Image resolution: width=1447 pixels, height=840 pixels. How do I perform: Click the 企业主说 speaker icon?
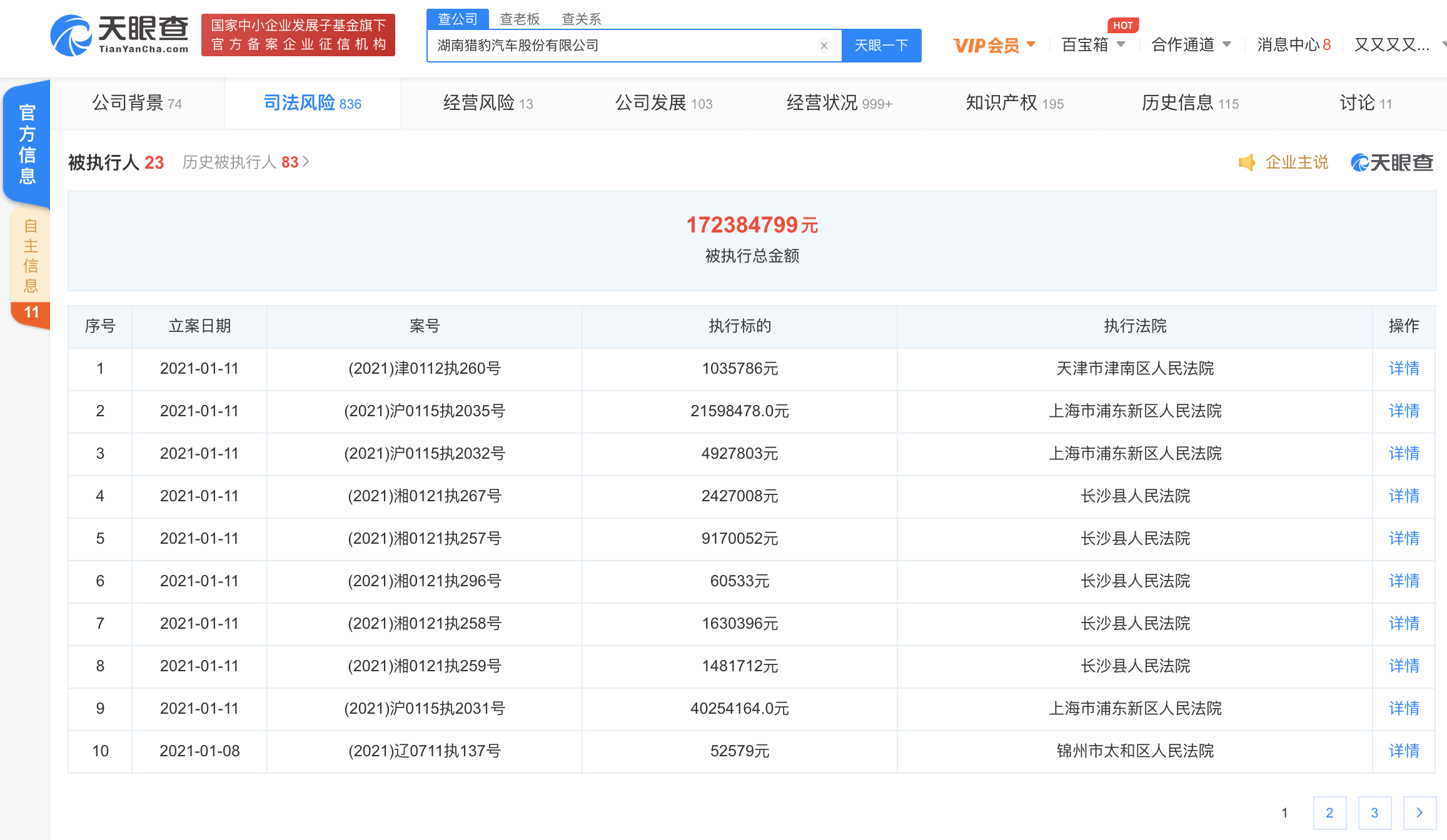[x=1246, y=162]
